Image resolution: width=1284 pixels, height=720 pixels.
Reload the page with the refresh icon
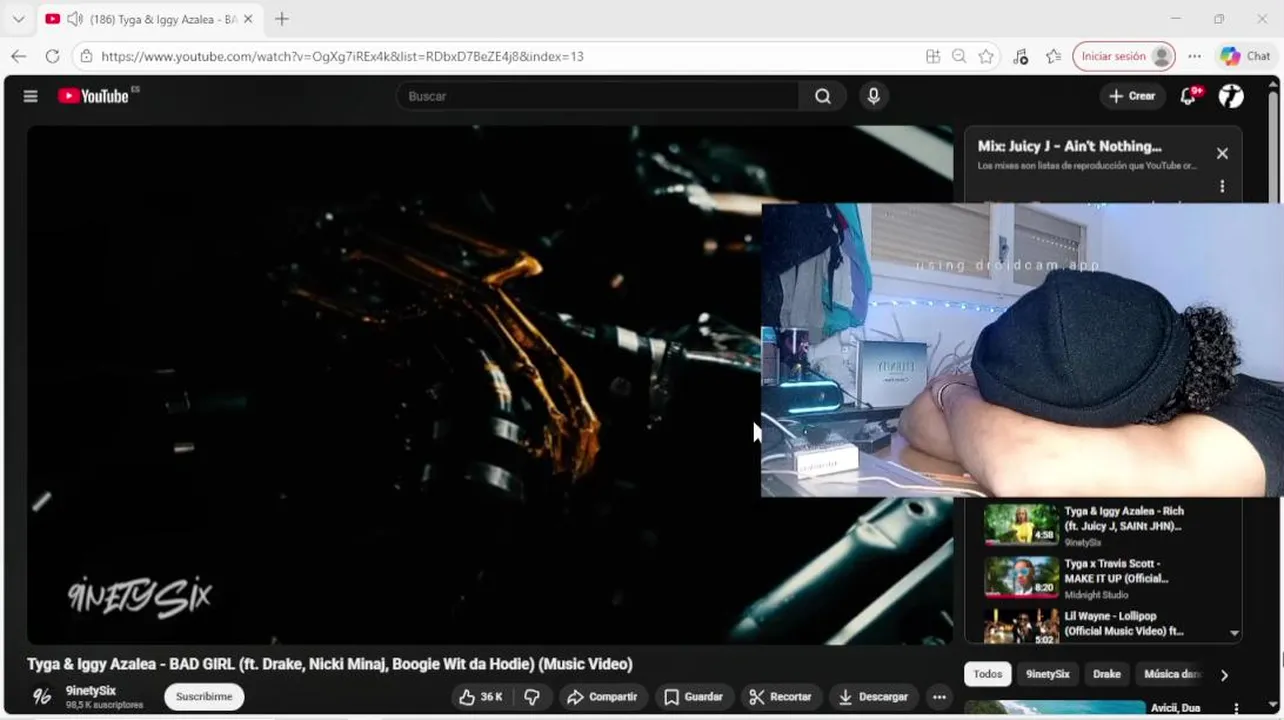coord(52,56)
